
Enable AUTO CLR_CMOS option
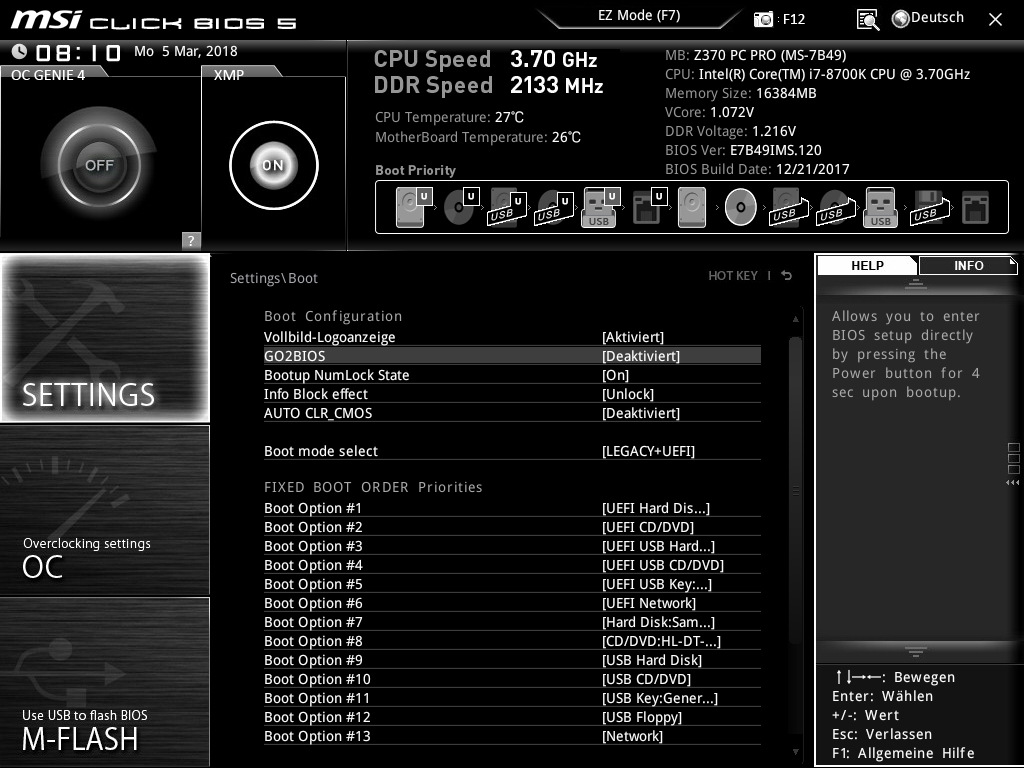512,413
